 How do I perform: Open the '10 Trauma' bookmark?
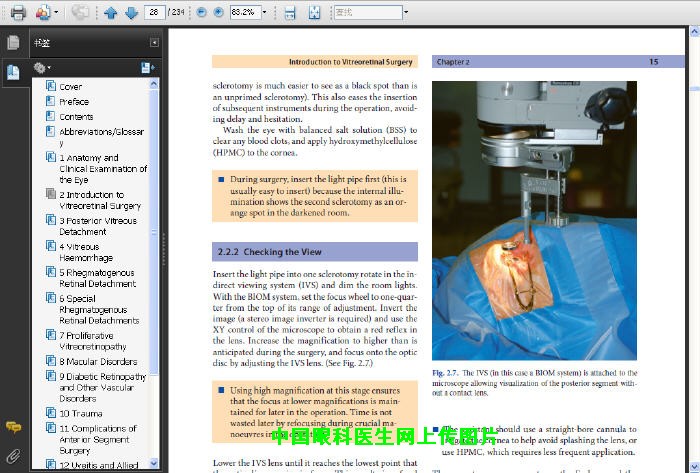pyautogui.click(x=80, y=413)
